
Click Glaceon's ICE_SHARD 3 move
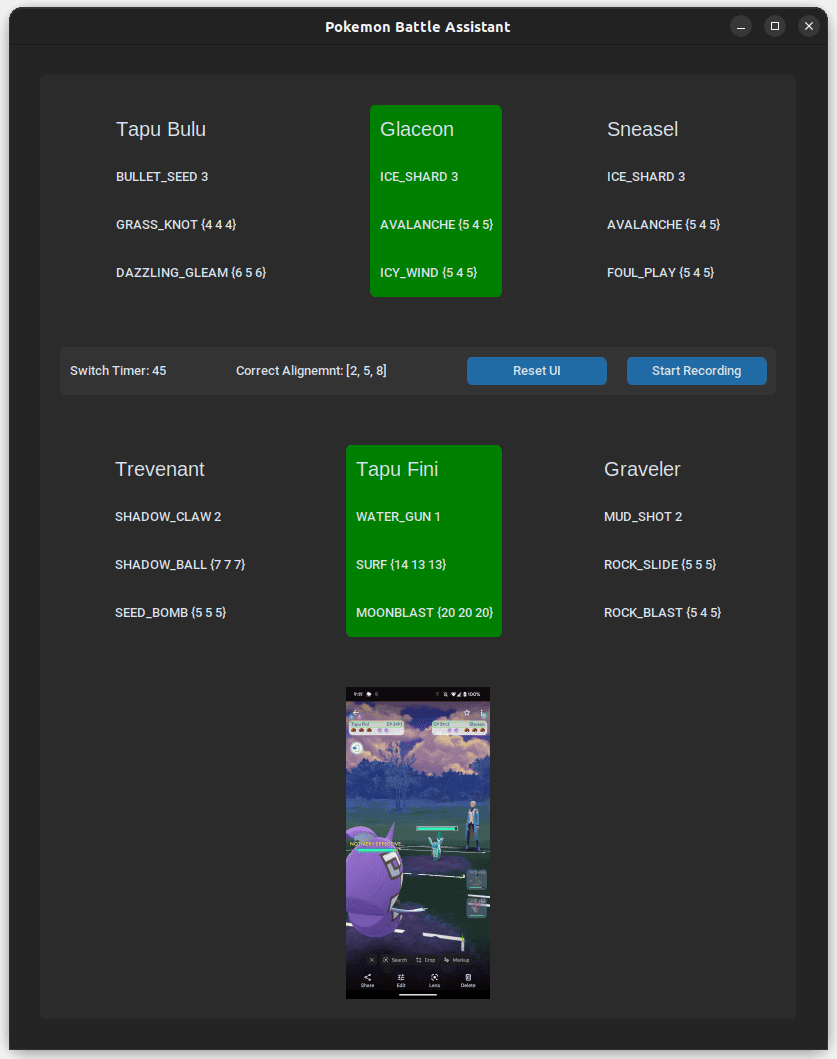419,177
